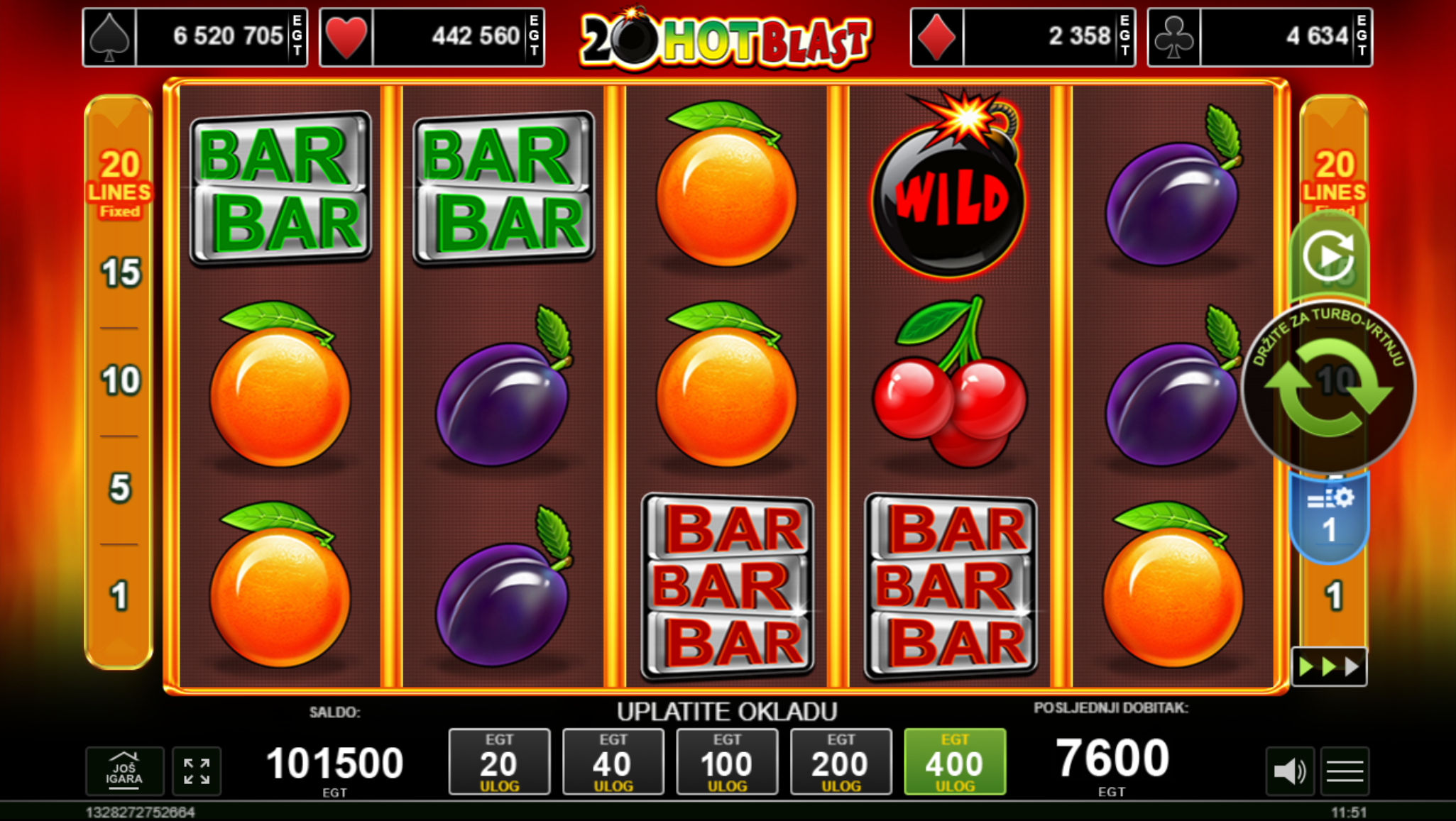Choose the 200 ulog bet
The image size is (1456, 821).
point(841,762)
